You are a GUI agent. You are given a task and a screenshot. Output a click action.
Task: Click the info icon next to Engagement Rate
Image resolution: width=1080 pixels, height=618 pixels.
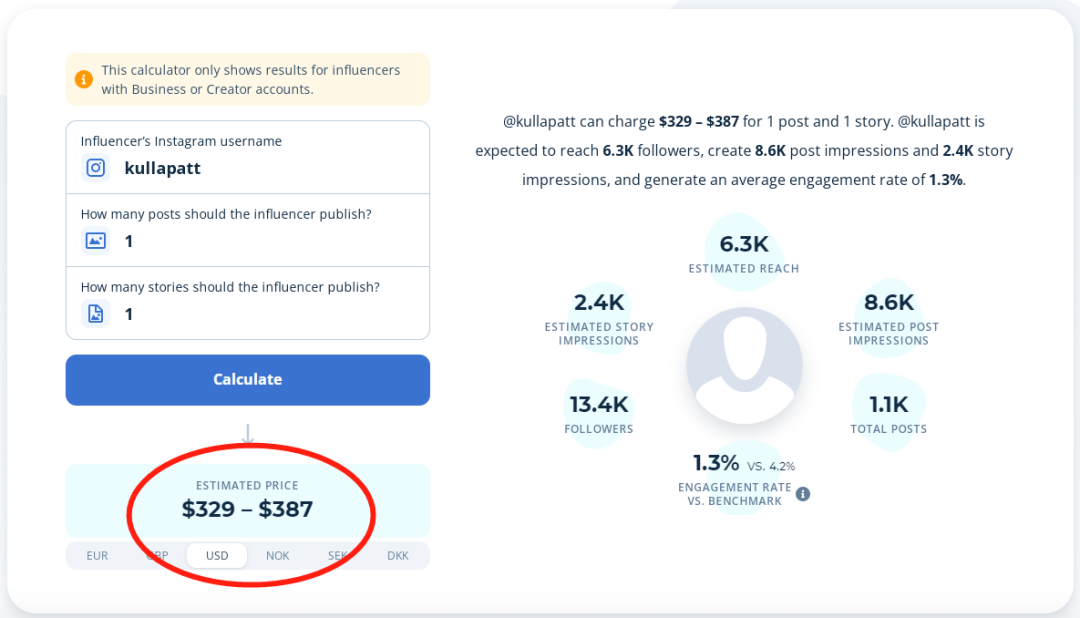pyautogui.click(x=802, y=494)
